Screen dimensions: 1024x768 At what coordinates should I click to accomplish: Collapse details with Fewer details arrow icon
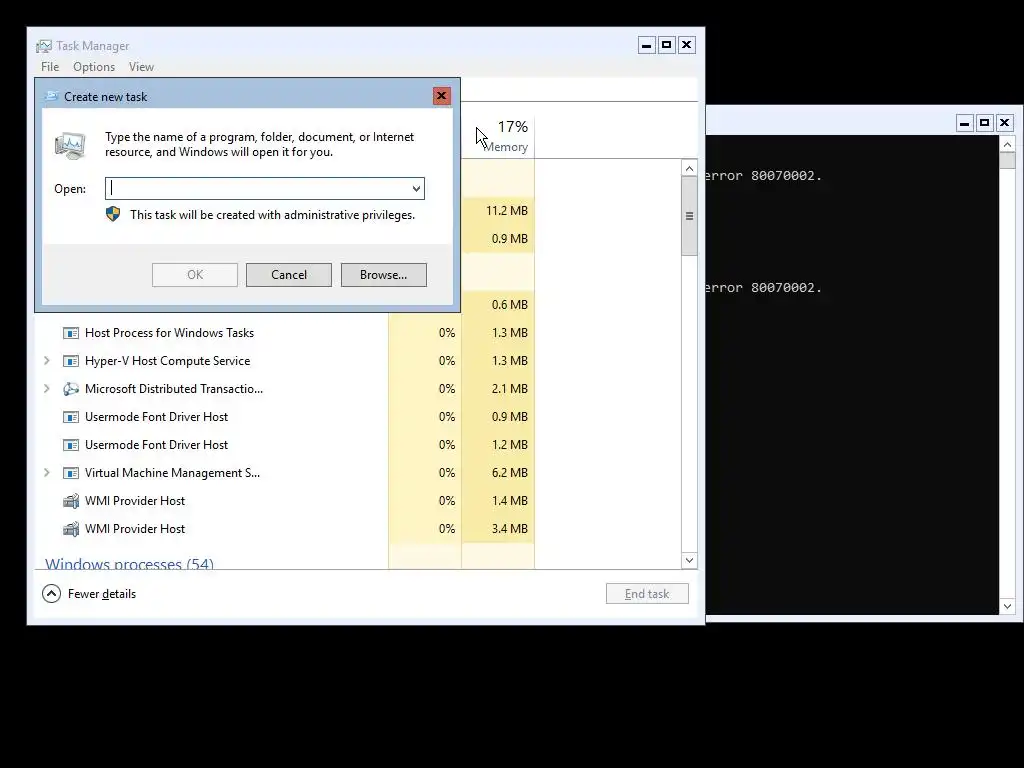click(x=51, y=594)
